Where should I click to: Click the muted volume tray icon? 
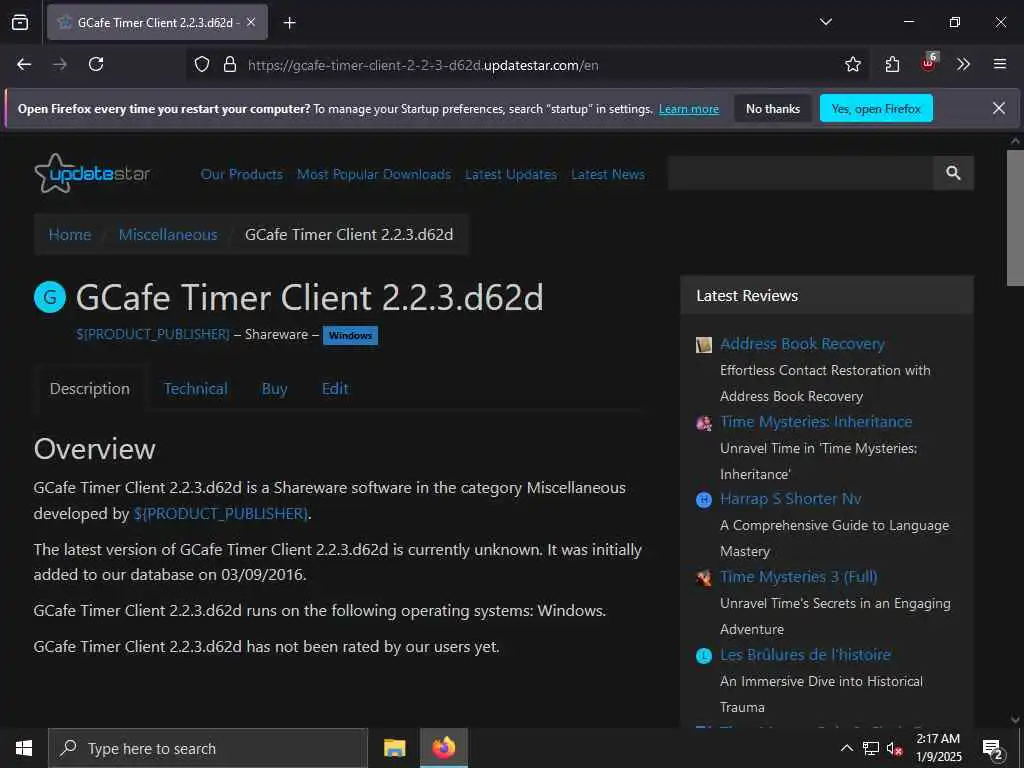(894, 748)
